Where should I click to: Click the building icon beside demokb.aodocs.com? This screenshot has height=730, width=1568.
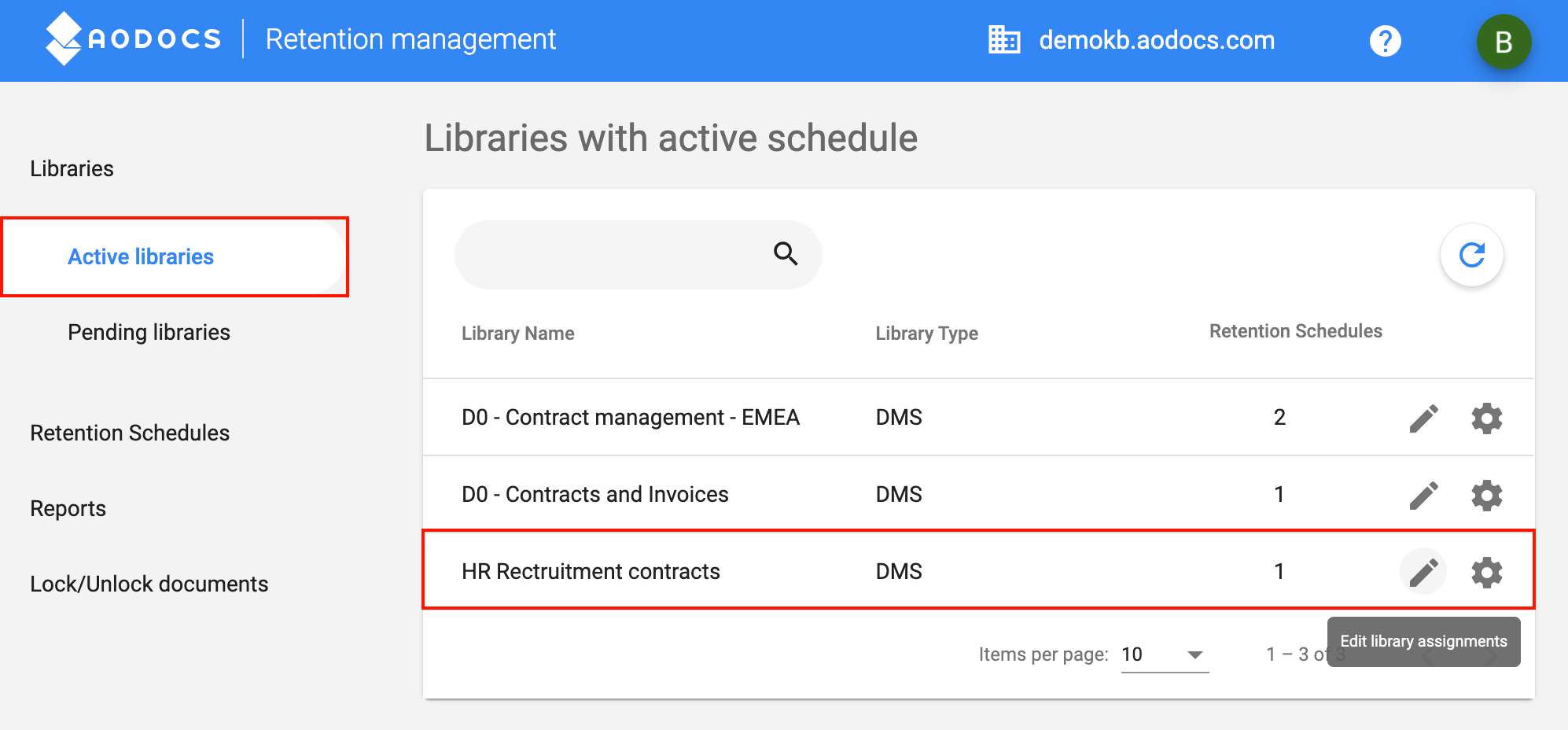1004,38
